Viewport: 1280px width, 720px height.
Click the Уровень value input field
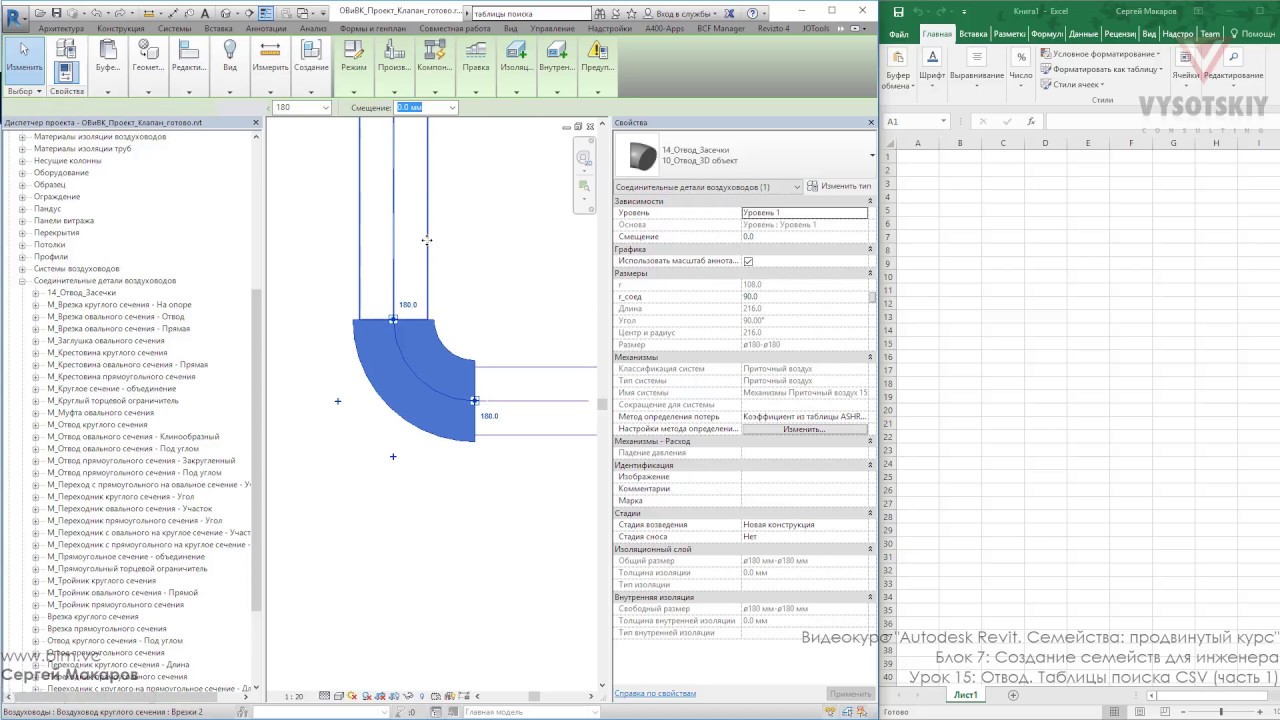[x=804, y=213]
